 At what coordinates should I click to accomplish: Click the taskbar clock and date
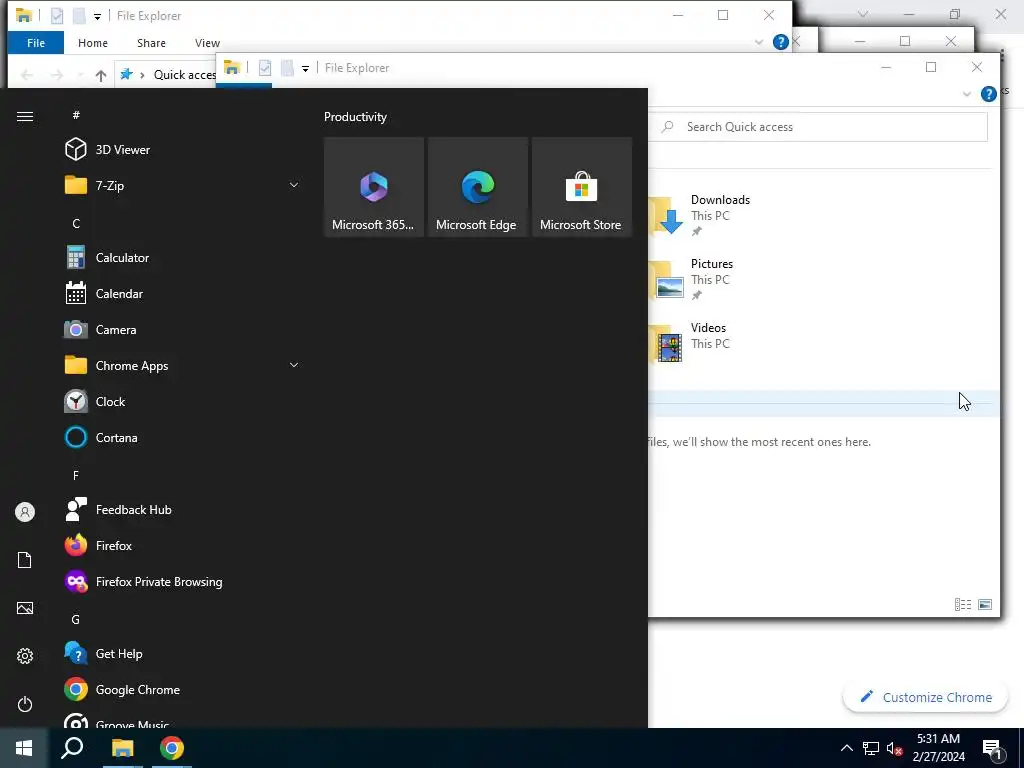938,748
